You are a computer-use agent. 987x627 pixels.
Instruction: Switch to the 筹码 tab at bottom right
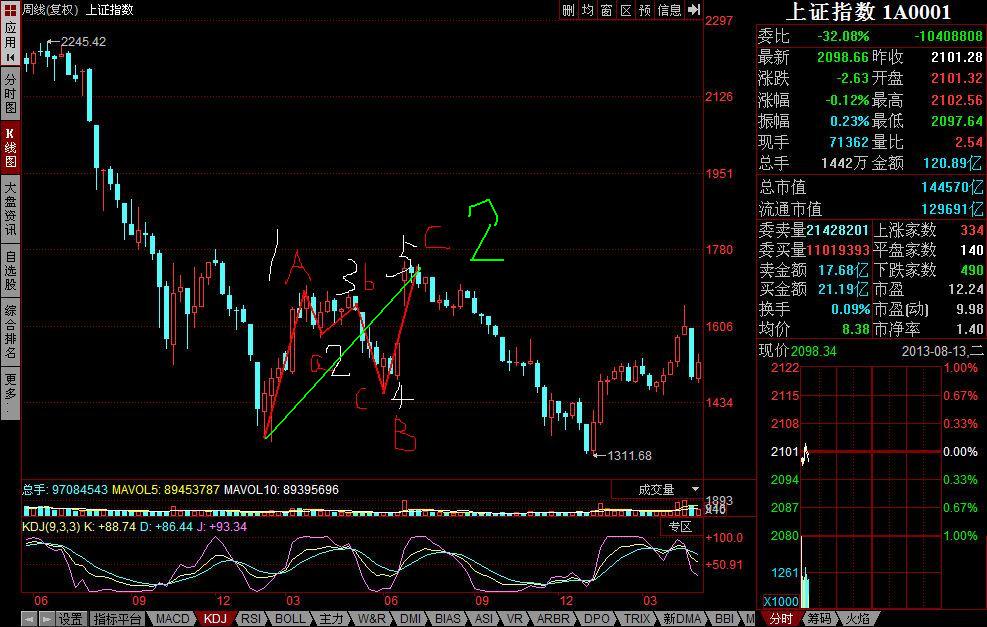pyautogui.click(x=819, y=619)
